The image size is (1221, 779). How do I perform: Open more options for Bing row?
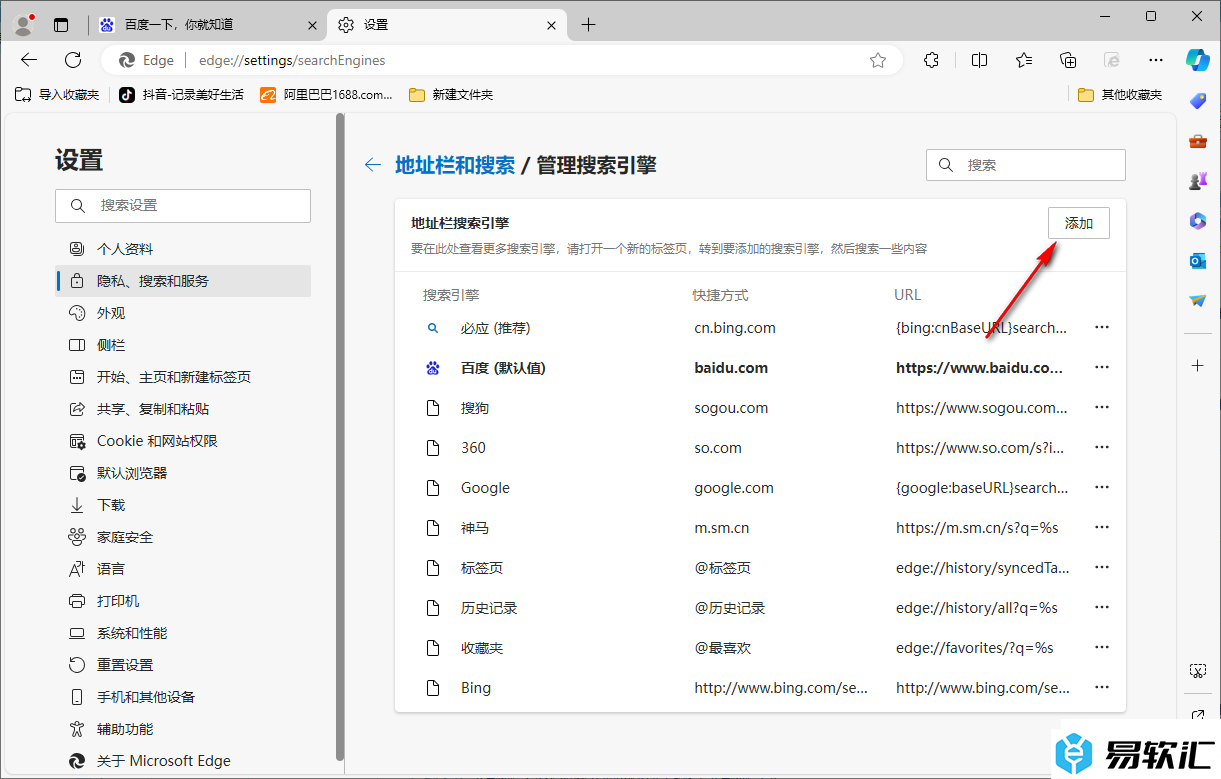[x=1102, y=687]
